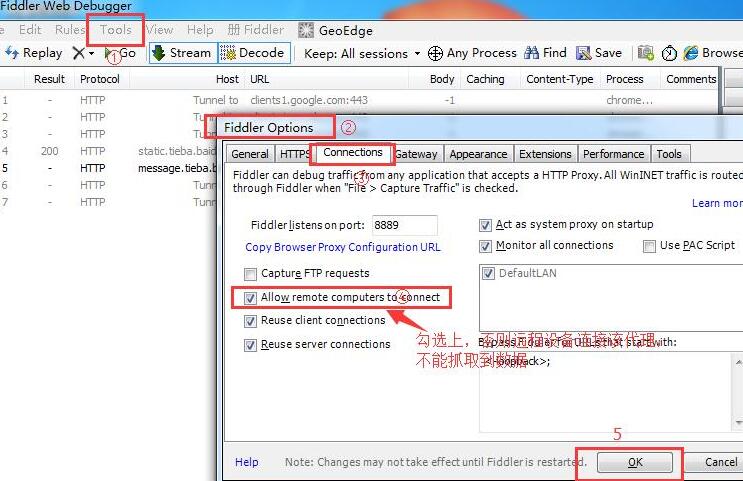Image resolution: width=743 pixels, height=481 pixels.
Task: Click the Find binoculars icon
Action: click(532, 53)
